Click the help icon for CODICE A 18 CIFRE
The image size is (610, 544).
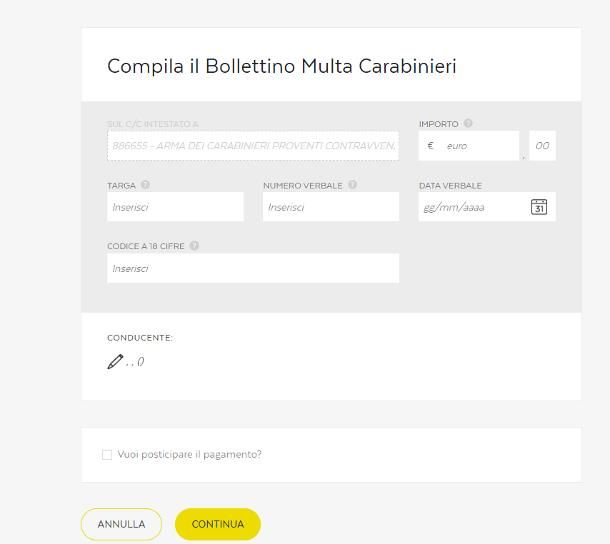click(x=194, y=246)
